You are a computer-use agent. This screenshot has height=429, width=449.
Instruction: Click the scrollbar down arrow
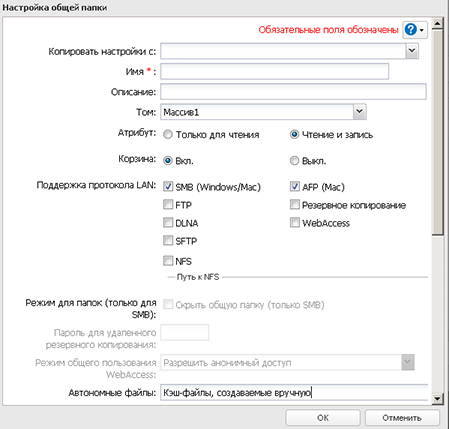click(x=437, y=398)
